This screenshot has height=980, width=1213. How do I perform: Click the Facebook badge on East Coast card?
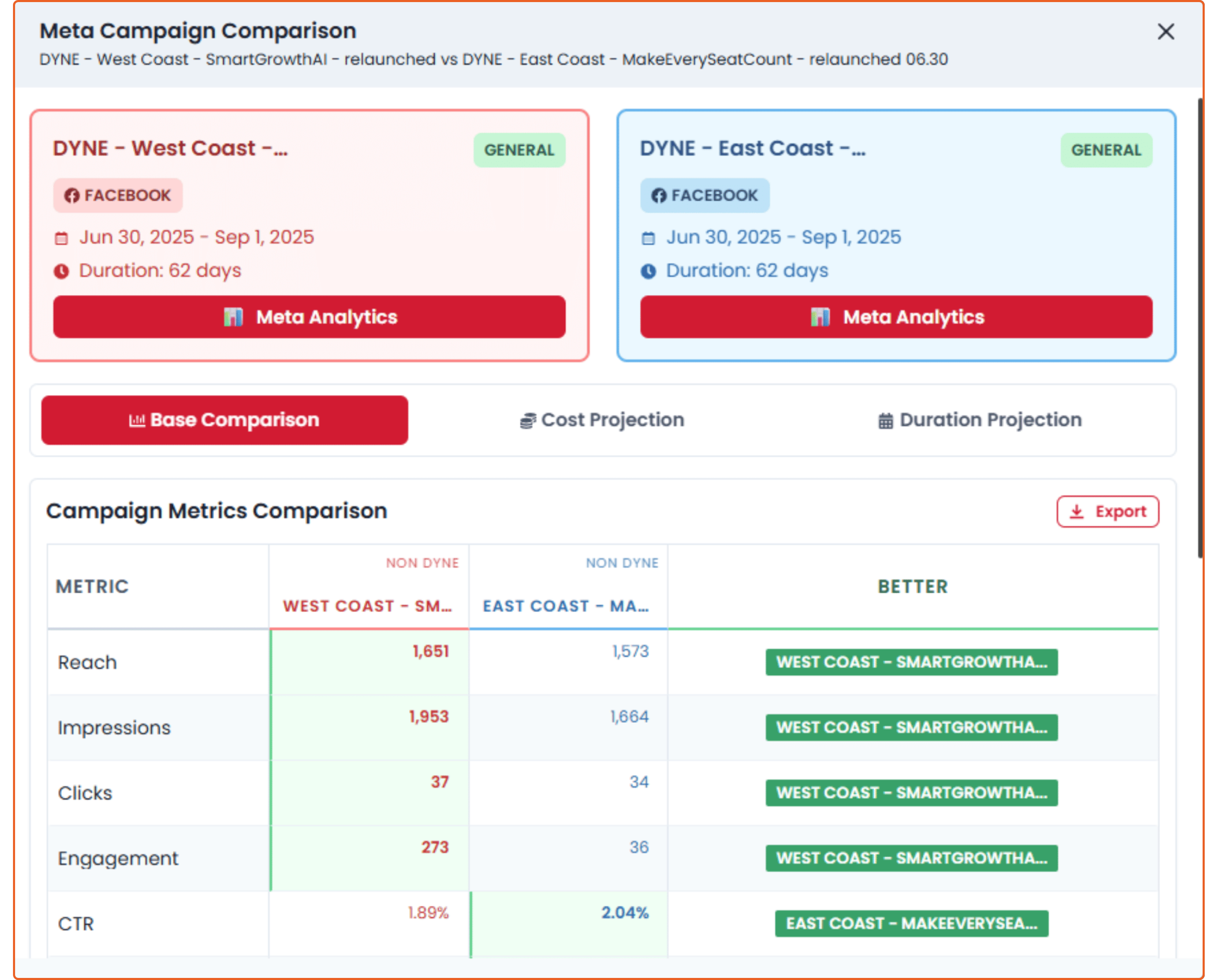(x=704, y=195)
